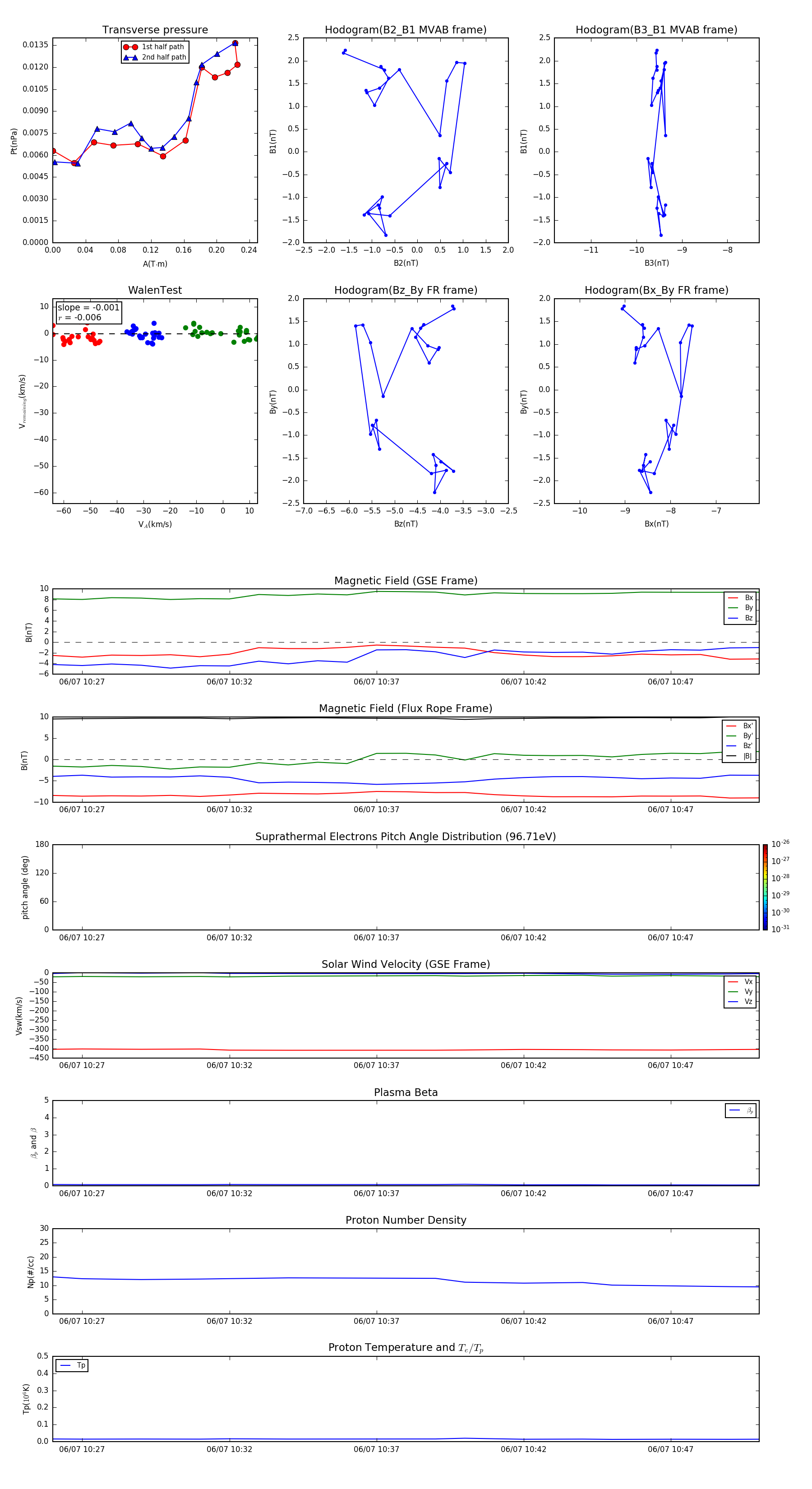The image size is (812, 1489).
Task: Click the 'Bz(nT)' x-axis label
Action: click(406, 524)
